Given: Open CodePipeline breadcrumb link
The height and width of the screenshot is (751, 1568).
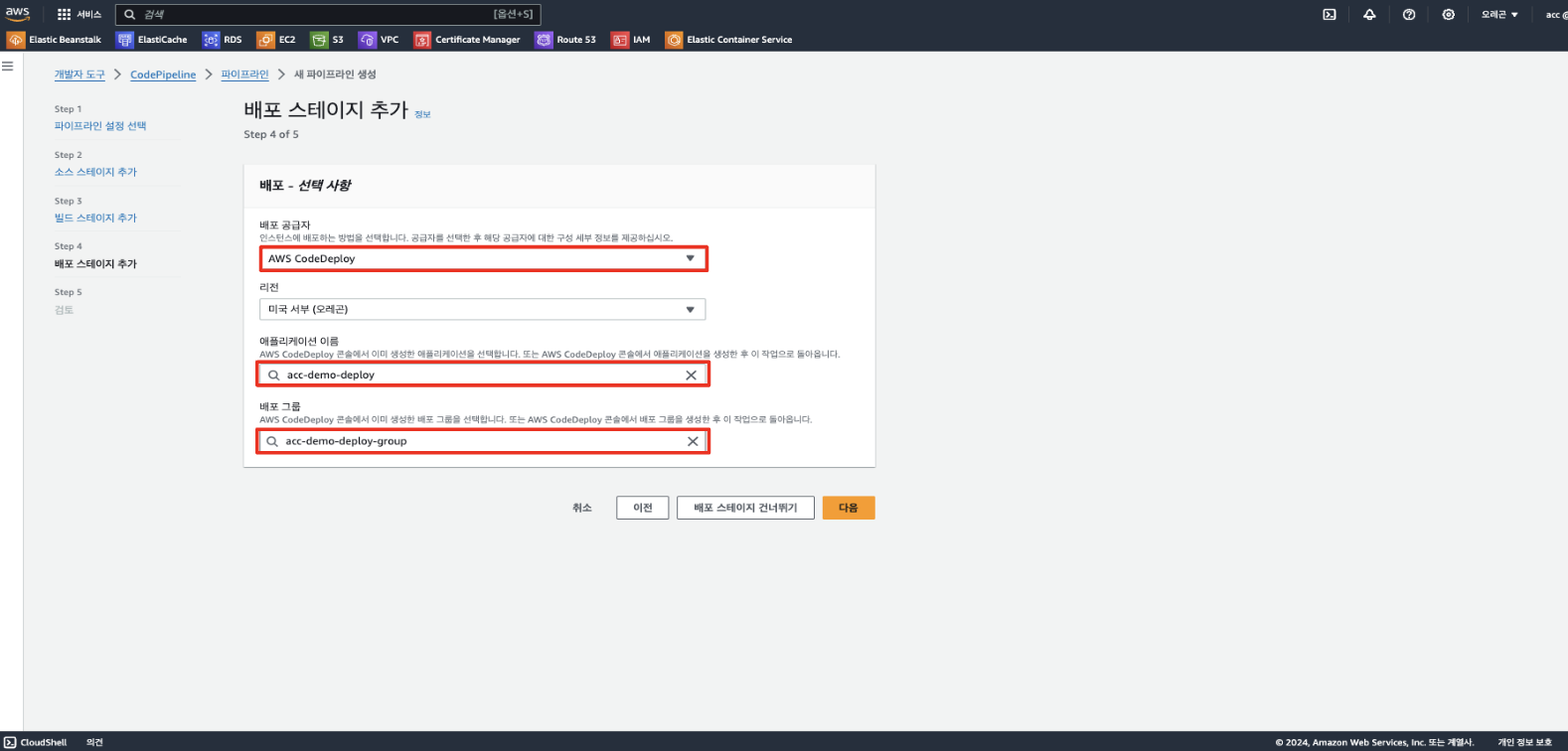Looking at the screenshot, I should pos(163,75).
